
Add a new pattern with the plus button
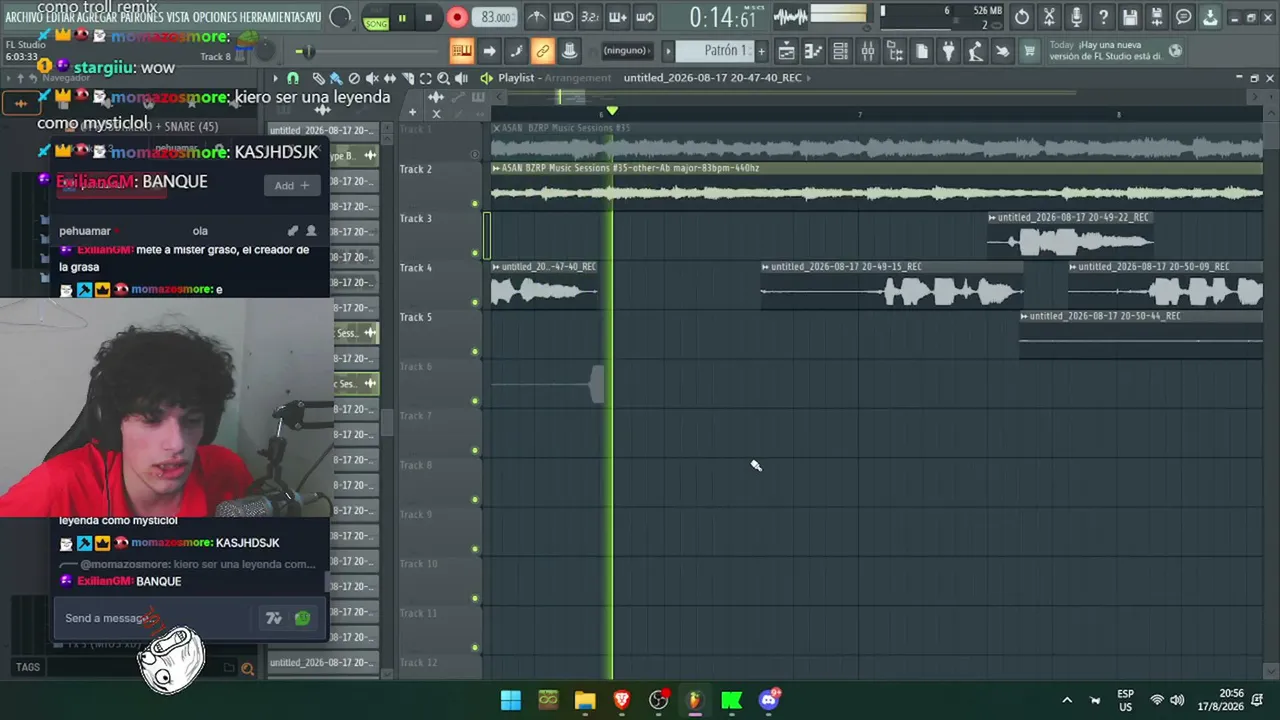[x=761, y=51]
